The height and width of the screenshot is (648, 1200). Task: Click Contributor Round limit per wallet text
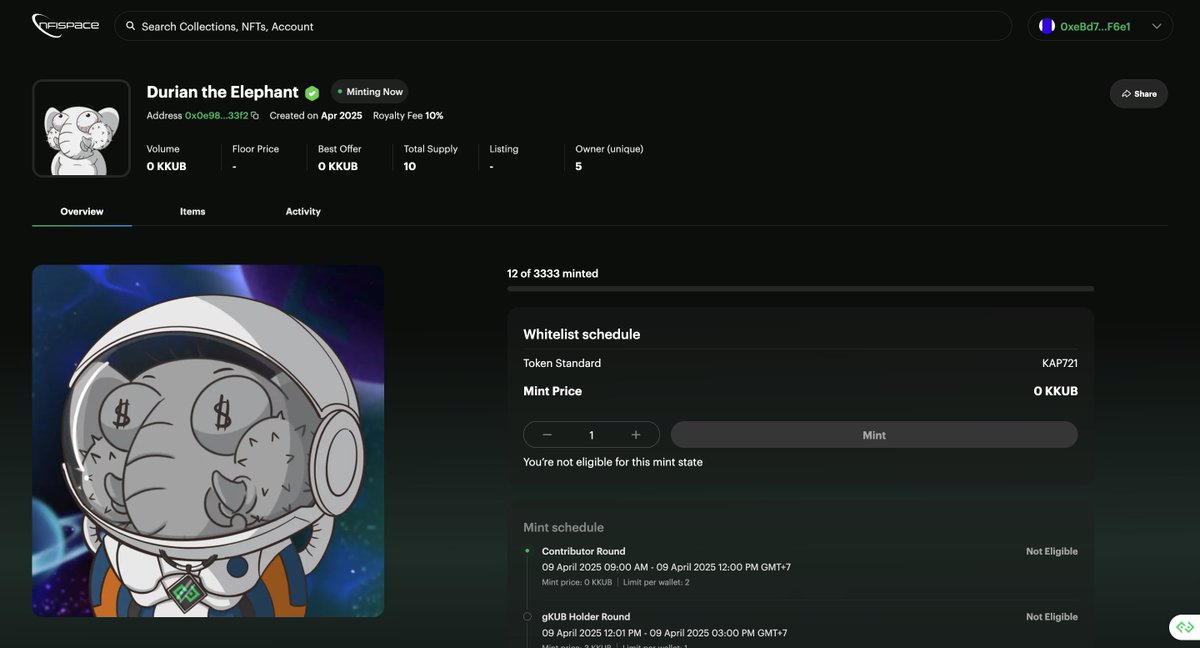(658, 581)
